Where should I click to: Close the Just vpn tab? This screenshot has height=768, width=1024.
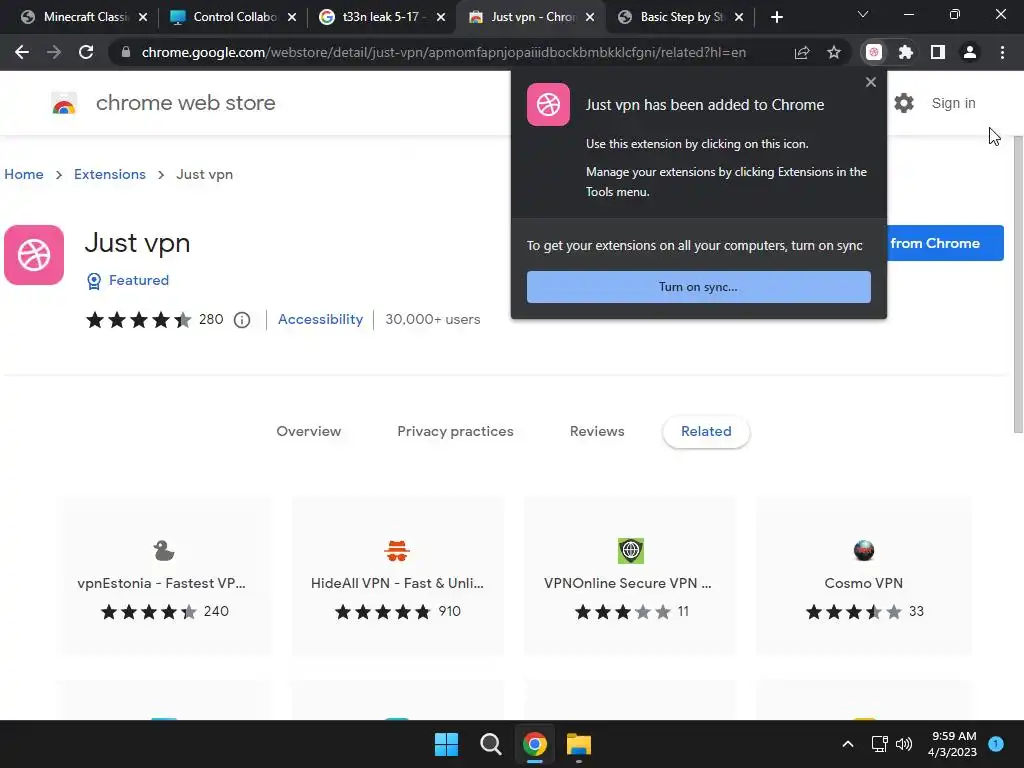point(590,17)
